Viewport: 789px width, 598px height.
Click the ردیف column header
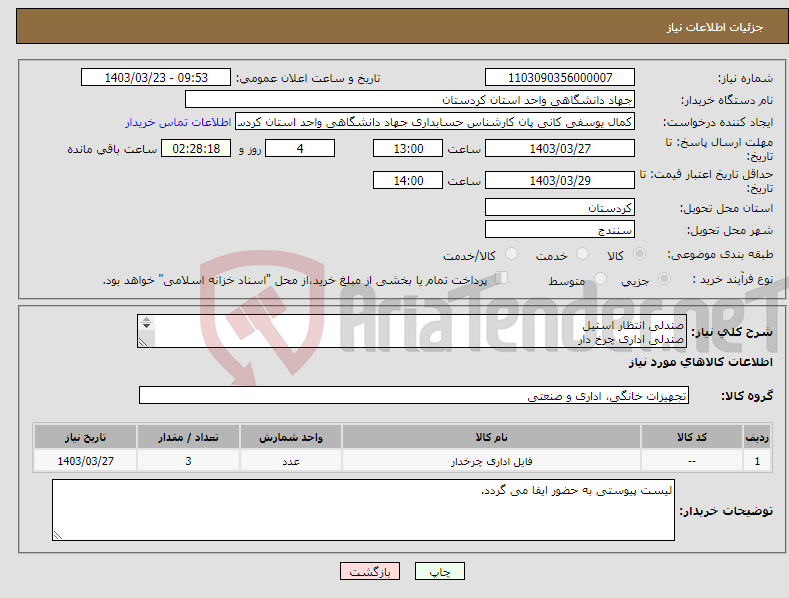click(757, 437)
